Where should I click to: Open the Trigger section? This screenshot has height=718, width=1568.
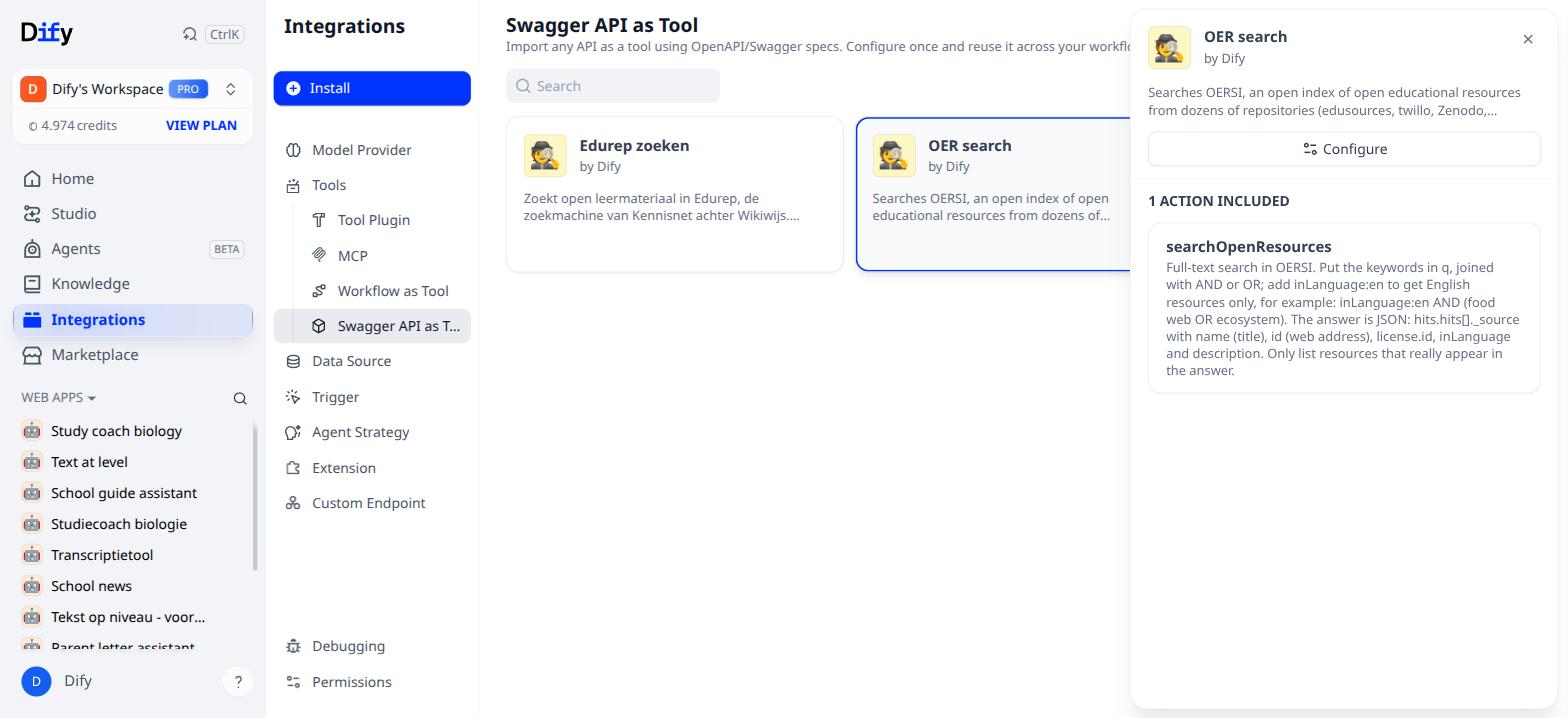(x=372, y=397)
